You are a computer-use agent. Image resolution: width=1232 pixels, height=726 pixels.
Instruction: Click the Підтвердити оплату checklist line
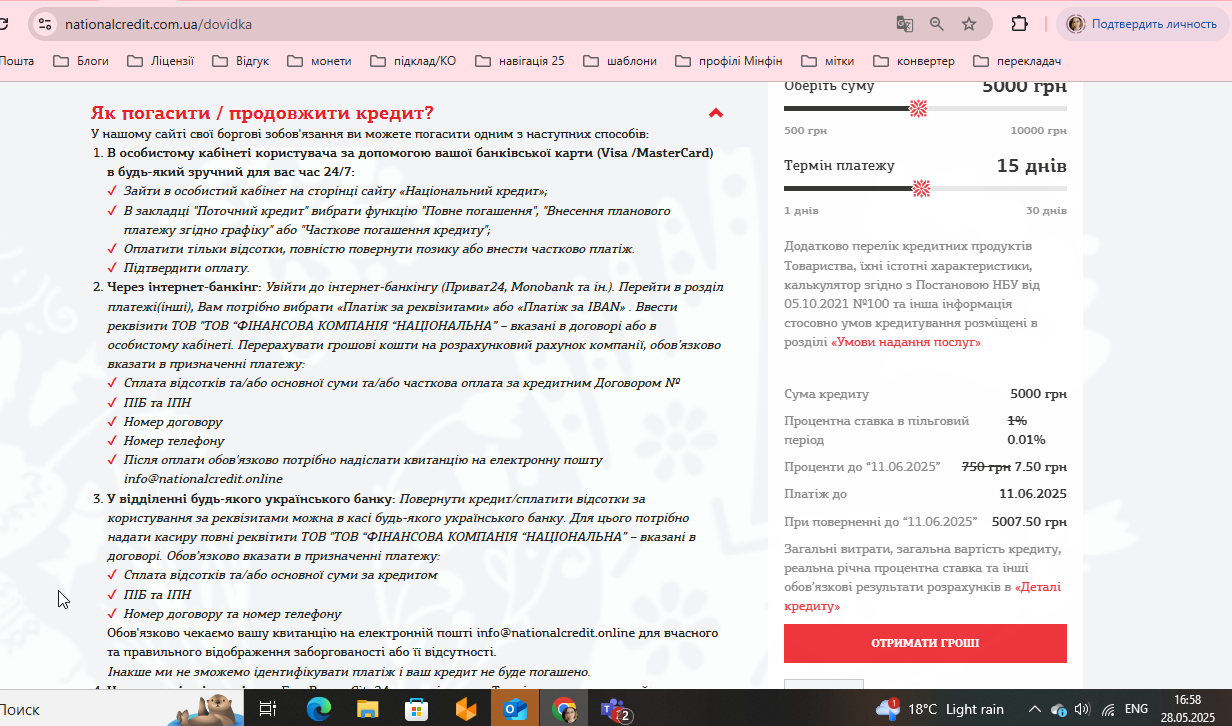click(x=186, y=268)
